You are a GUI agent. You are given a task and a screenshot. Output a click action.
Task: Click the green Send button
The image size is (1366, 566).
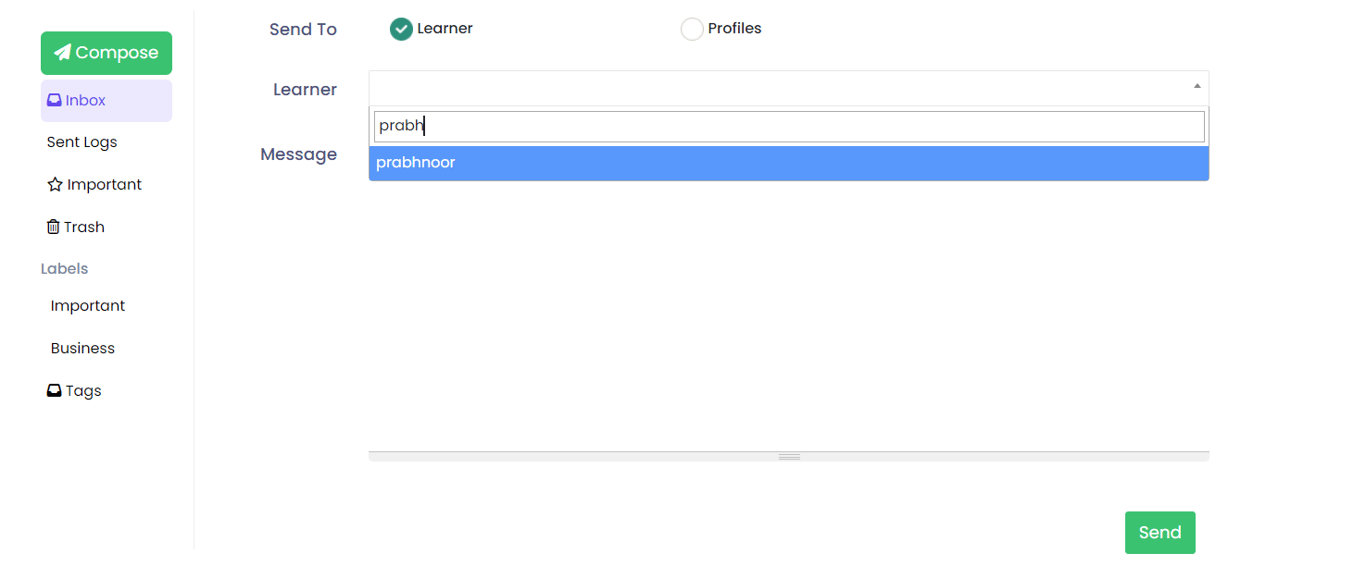[1160, 532]
